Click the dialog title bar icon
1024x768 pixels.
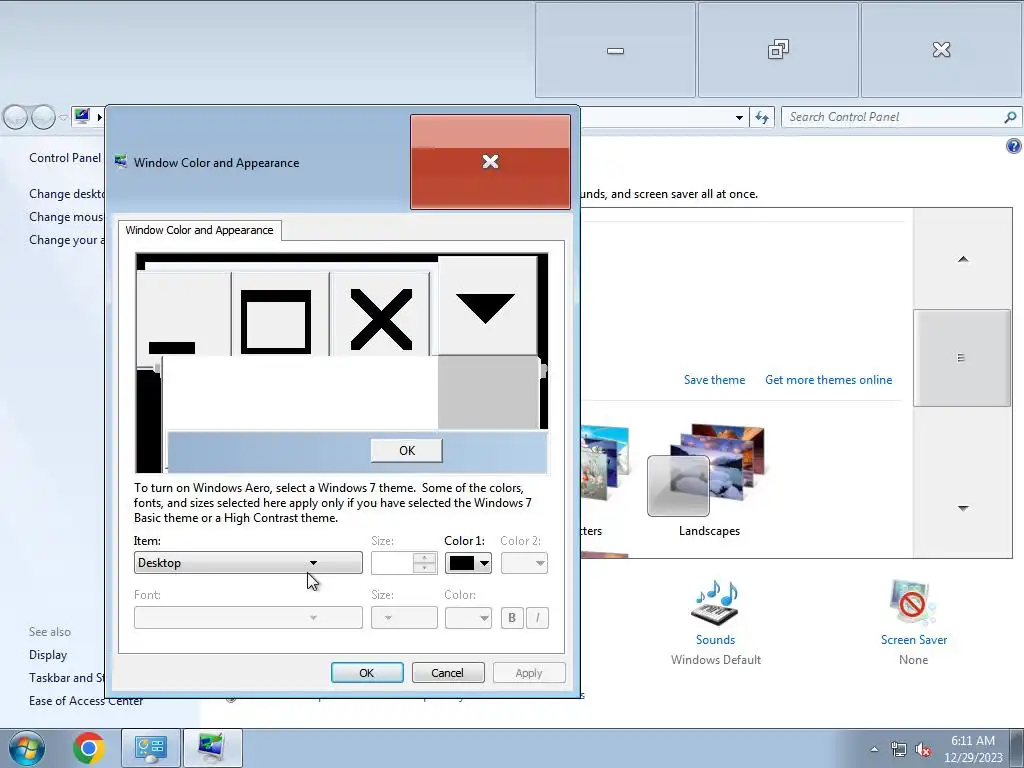point(121,162)
